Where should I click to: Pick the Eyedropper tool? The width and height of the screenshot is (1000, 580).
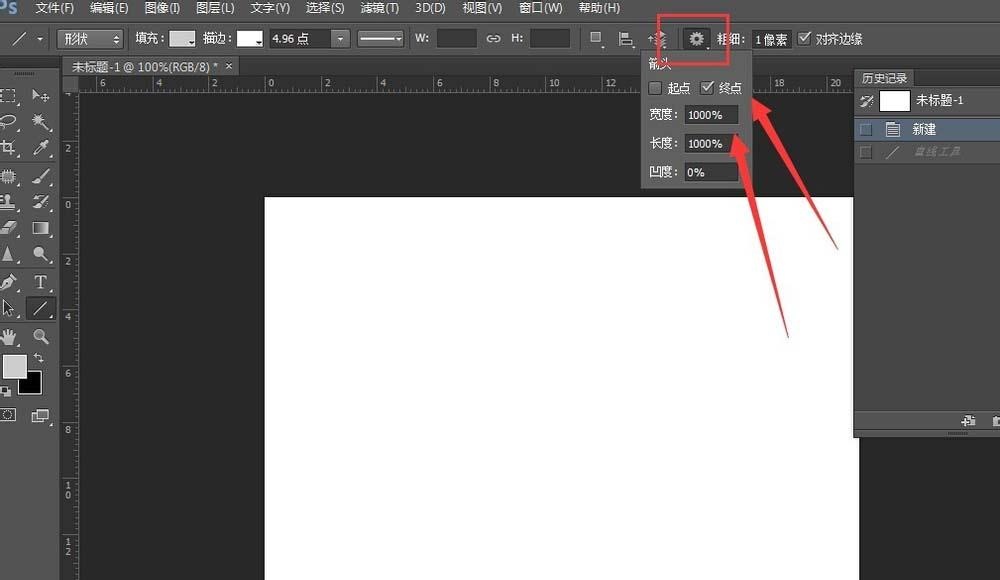click(41, 148)
